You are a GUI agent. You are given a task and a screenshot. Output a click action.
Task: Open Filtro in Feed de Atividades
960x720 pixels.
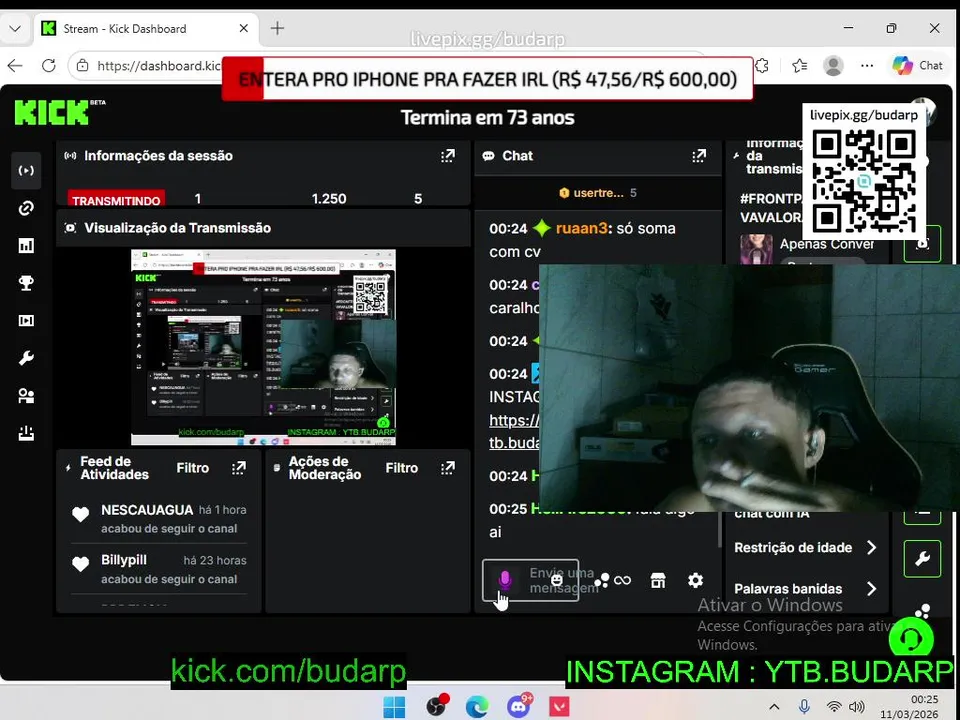point(193,468)
